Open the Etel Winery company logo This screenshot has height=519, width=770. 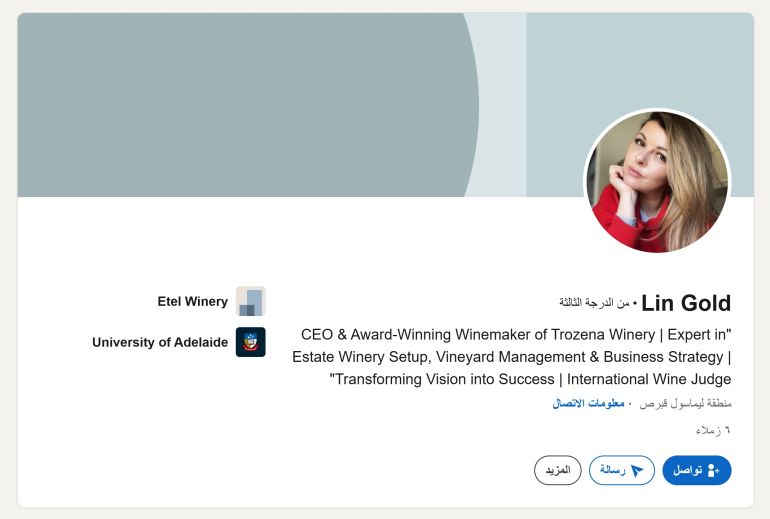tap(250, 301)
